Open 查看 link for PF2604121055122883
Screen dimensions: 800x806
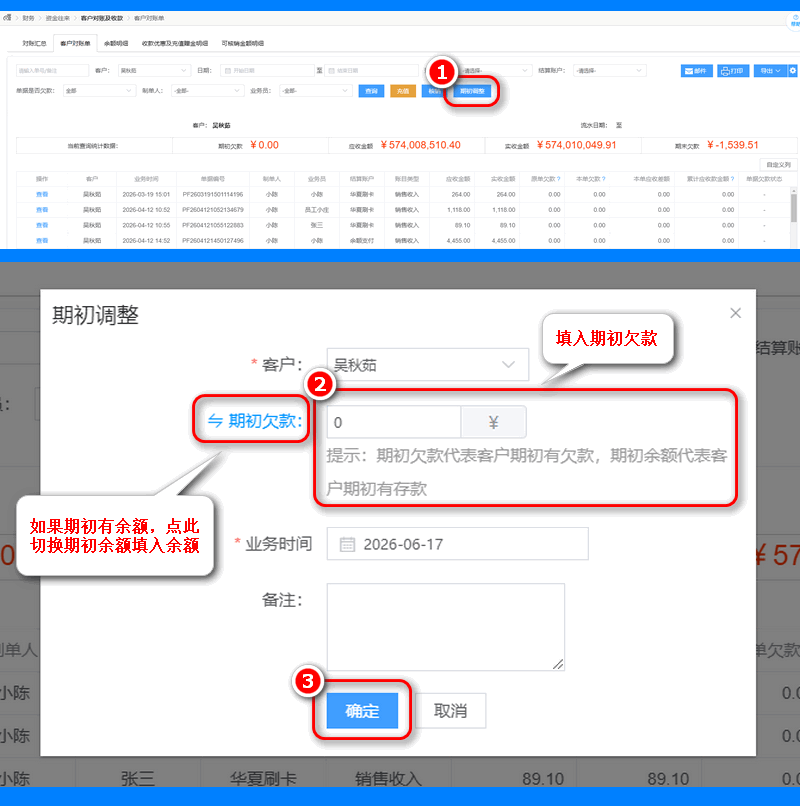coord(42,225)
